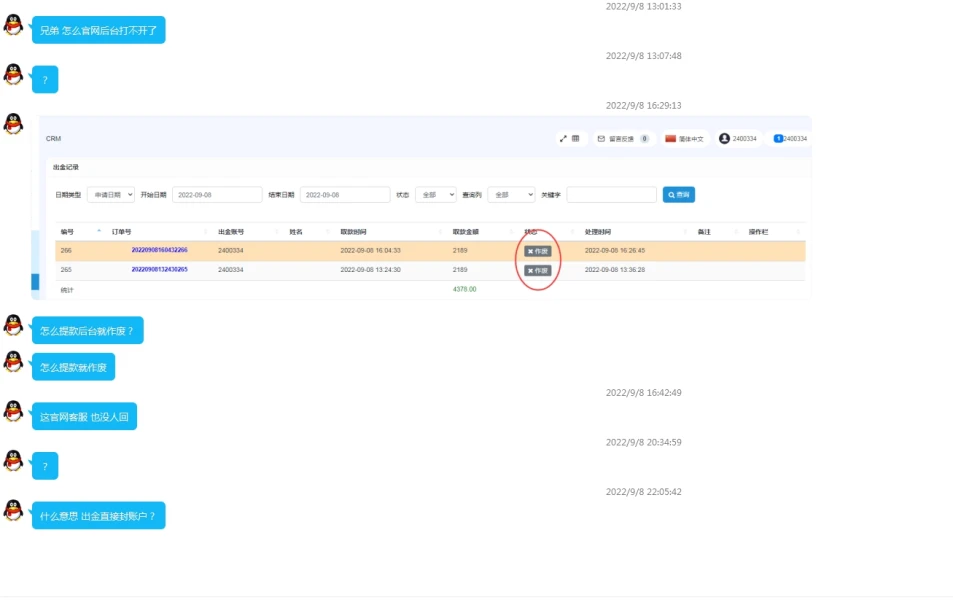
Task: Click the message bubble 兄弟 怎么官网后台打不开了
Action: coord(98,31)
